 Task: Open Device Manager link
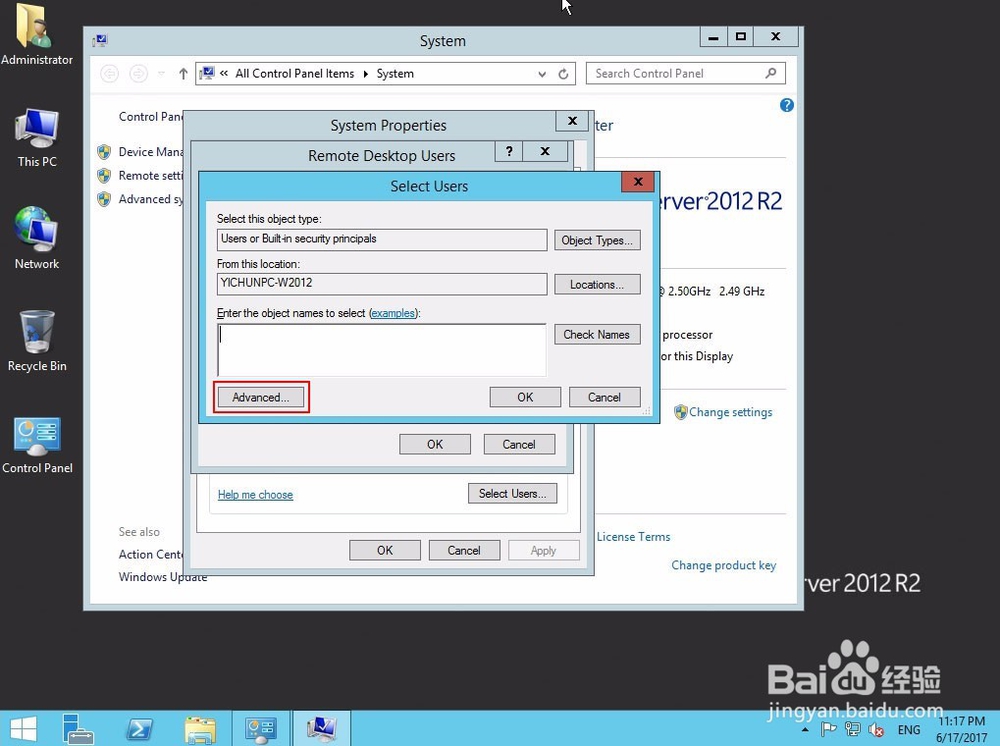tap(151, 152)
